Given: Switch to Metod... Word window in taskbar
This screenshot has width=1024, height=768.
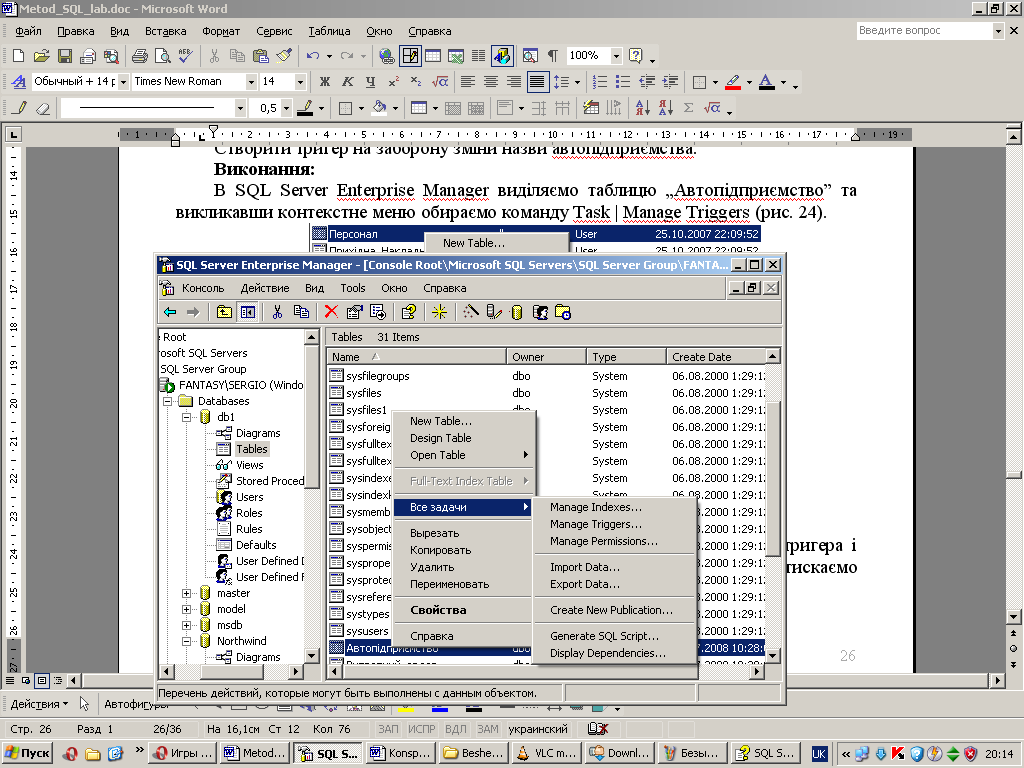Looking at the screenshot, I should click(255, 753).
